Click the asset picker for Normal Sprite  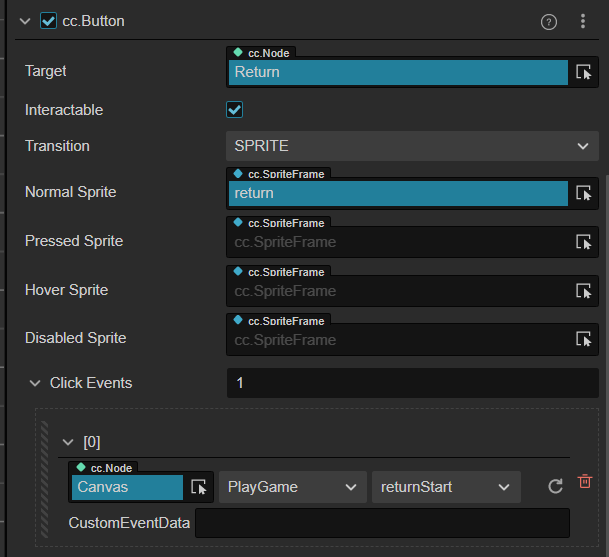click(584, 193)
